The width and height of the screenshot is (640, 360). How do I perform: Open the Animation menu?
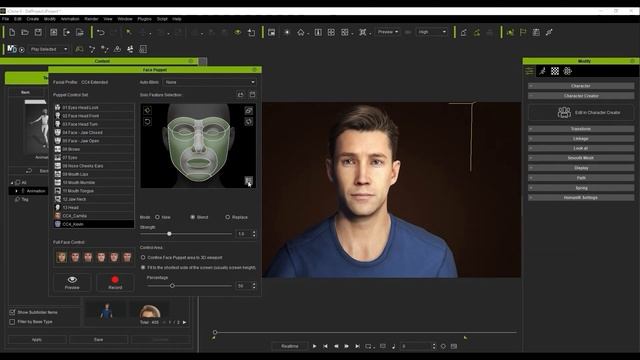[x=70, y=19]
